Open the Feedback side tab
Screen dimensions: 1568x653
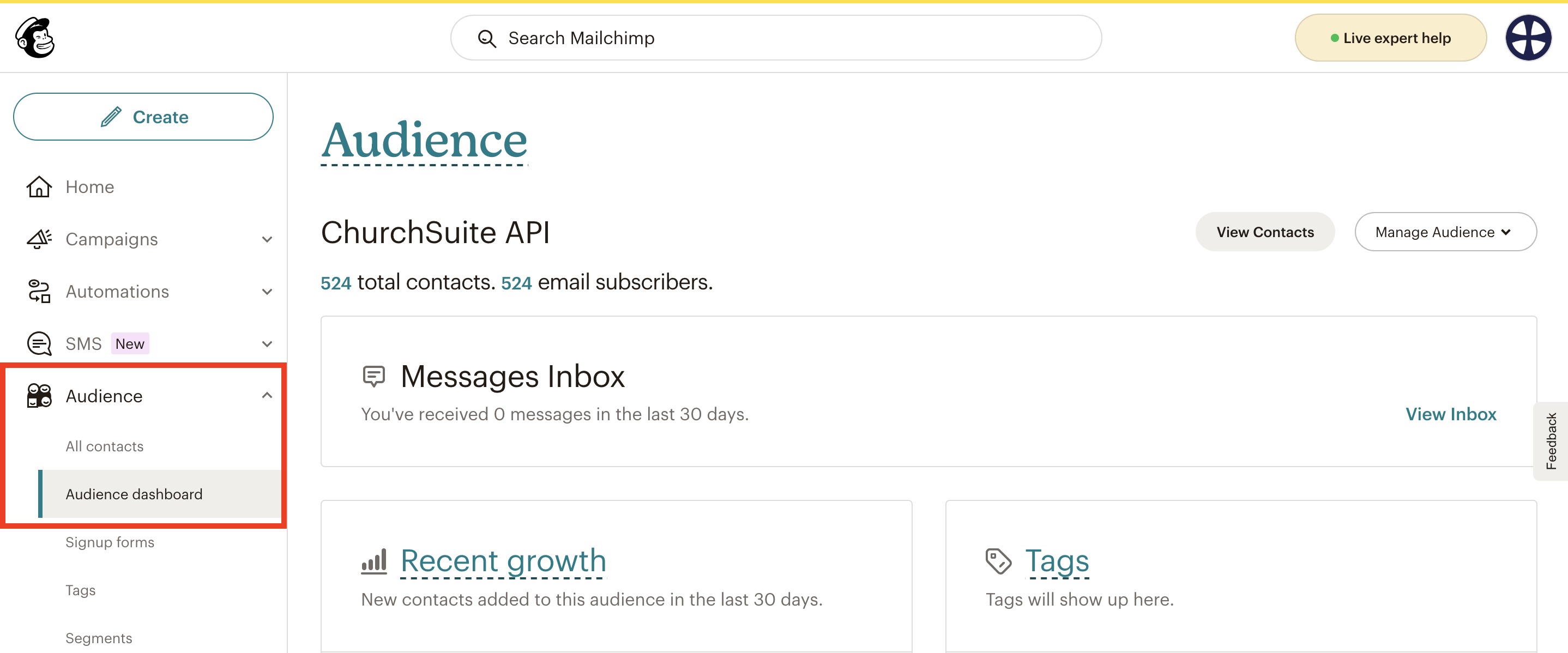coord(1551,441)
